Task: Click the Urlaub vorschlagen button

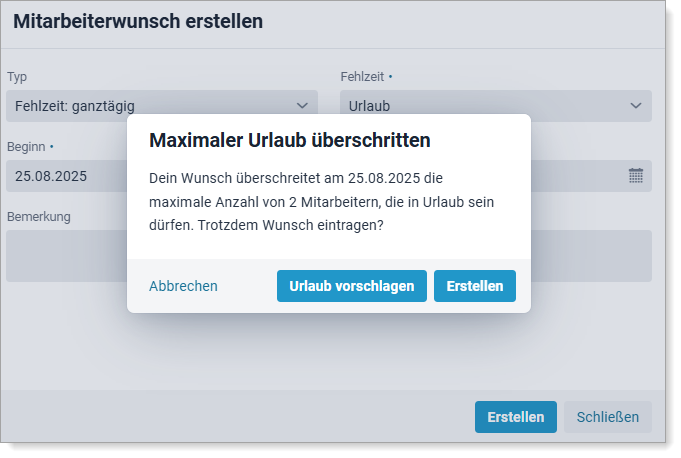Action: click(352, 286)
